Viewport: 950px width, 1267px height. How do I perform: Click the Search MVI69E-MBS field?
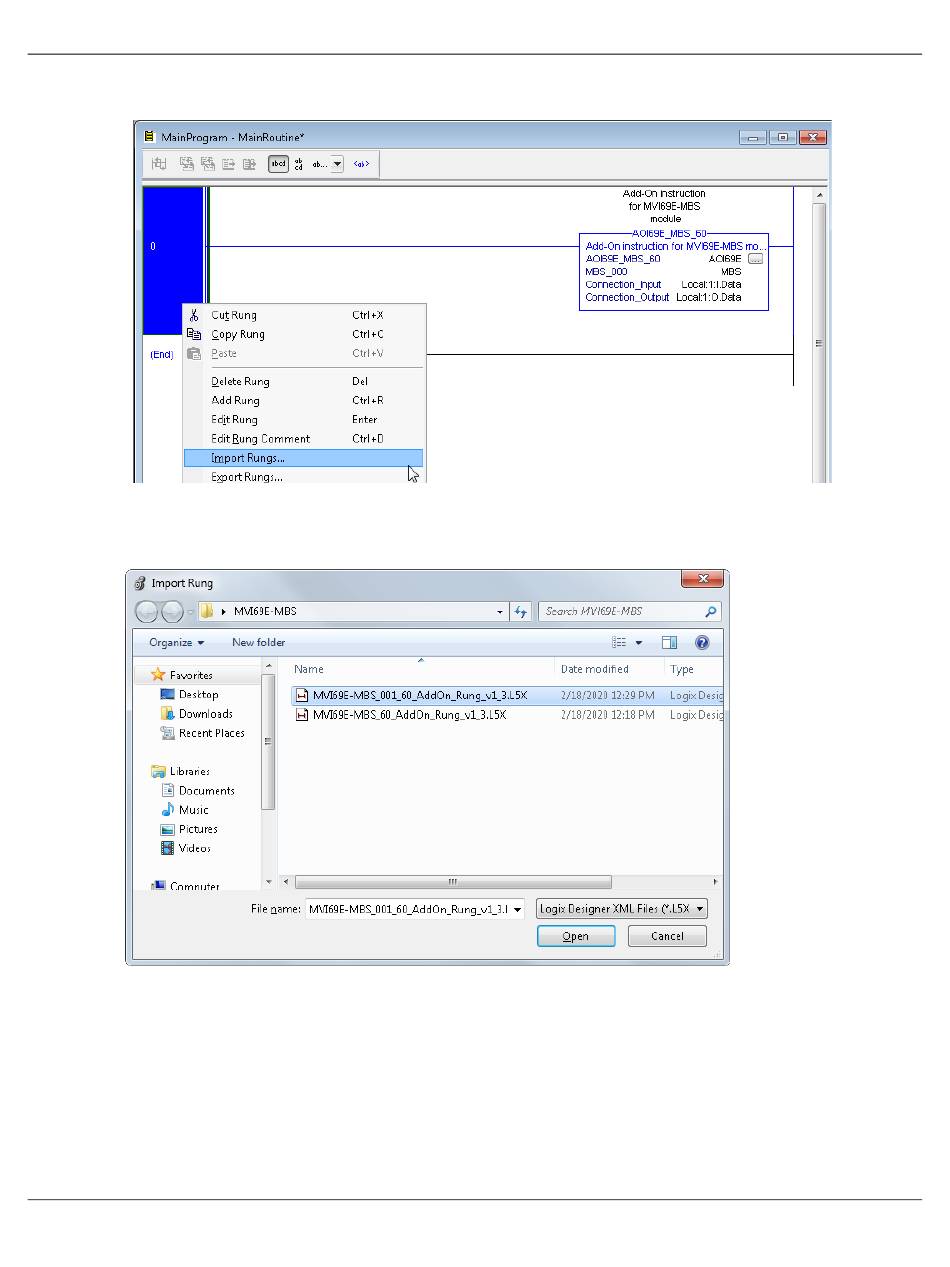click(629, 611)
